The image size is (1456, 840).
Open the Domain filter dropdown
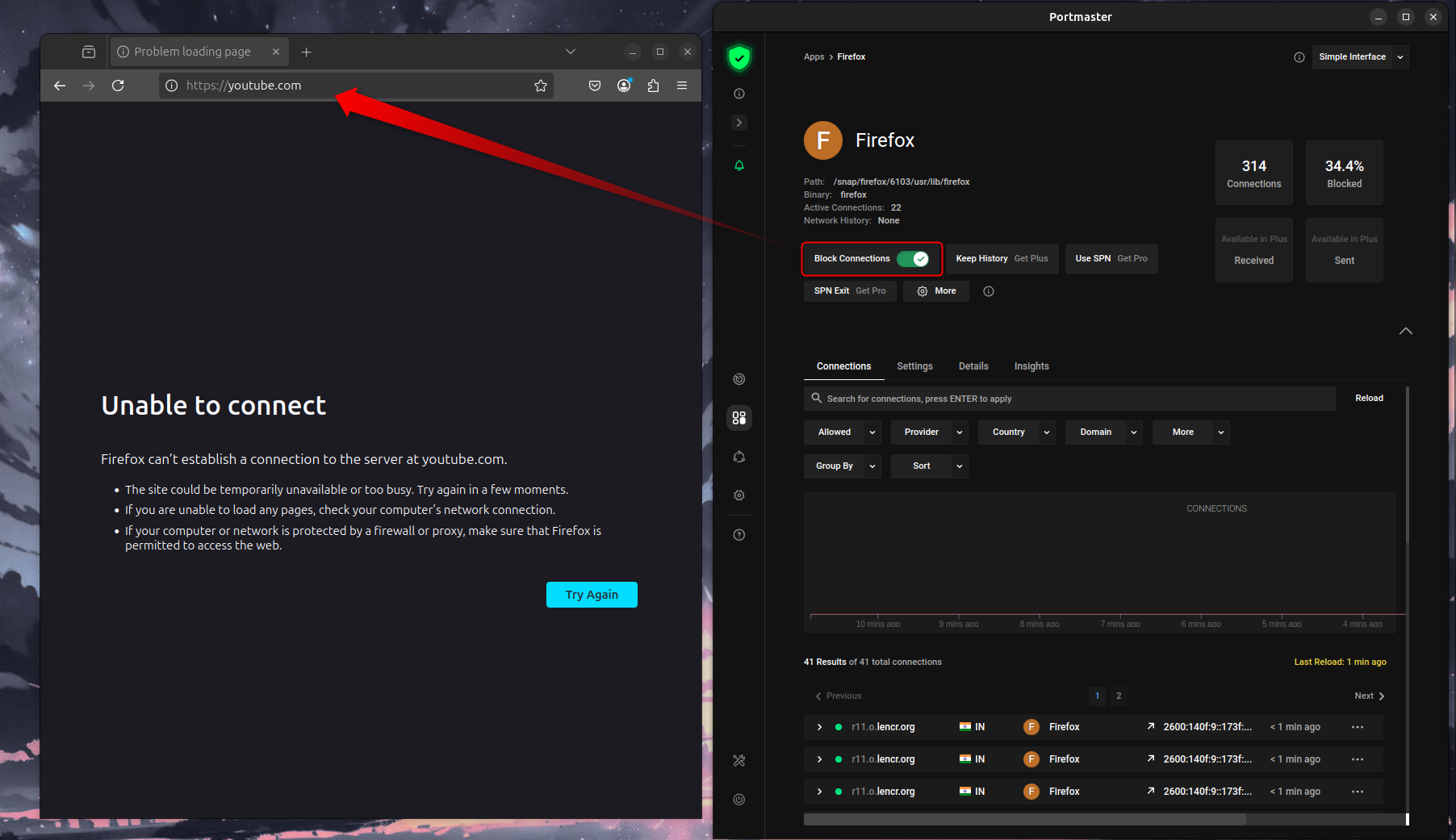(x=1104, y=433)
